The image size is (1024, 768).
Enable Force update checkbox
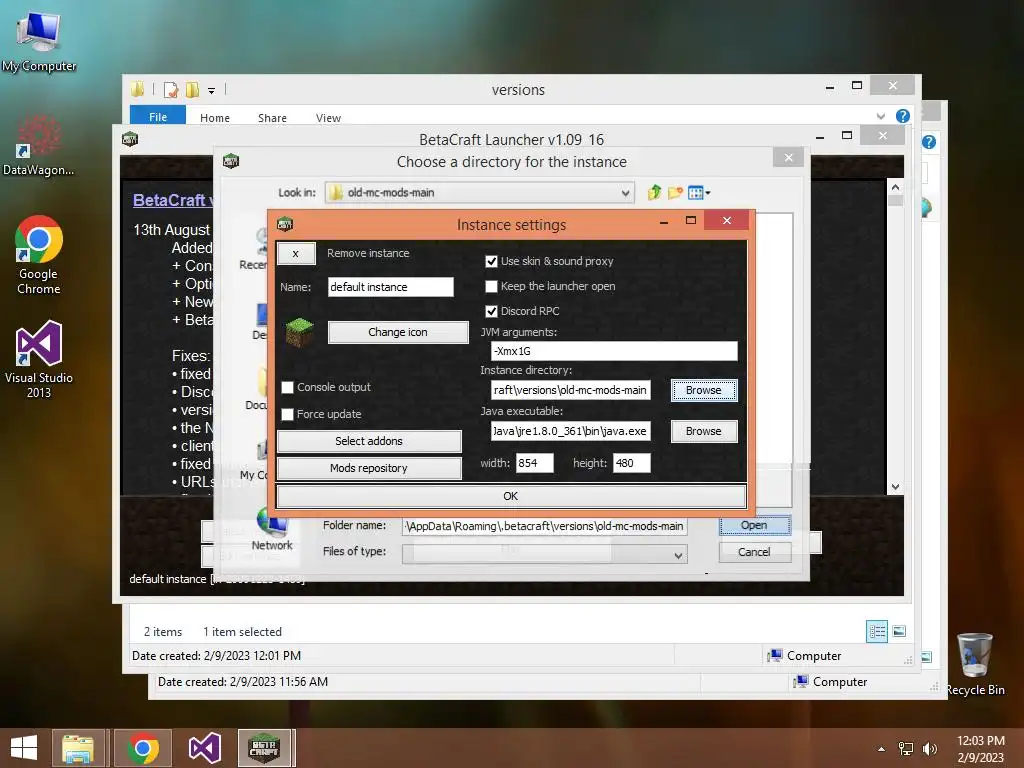click(287, 414)
